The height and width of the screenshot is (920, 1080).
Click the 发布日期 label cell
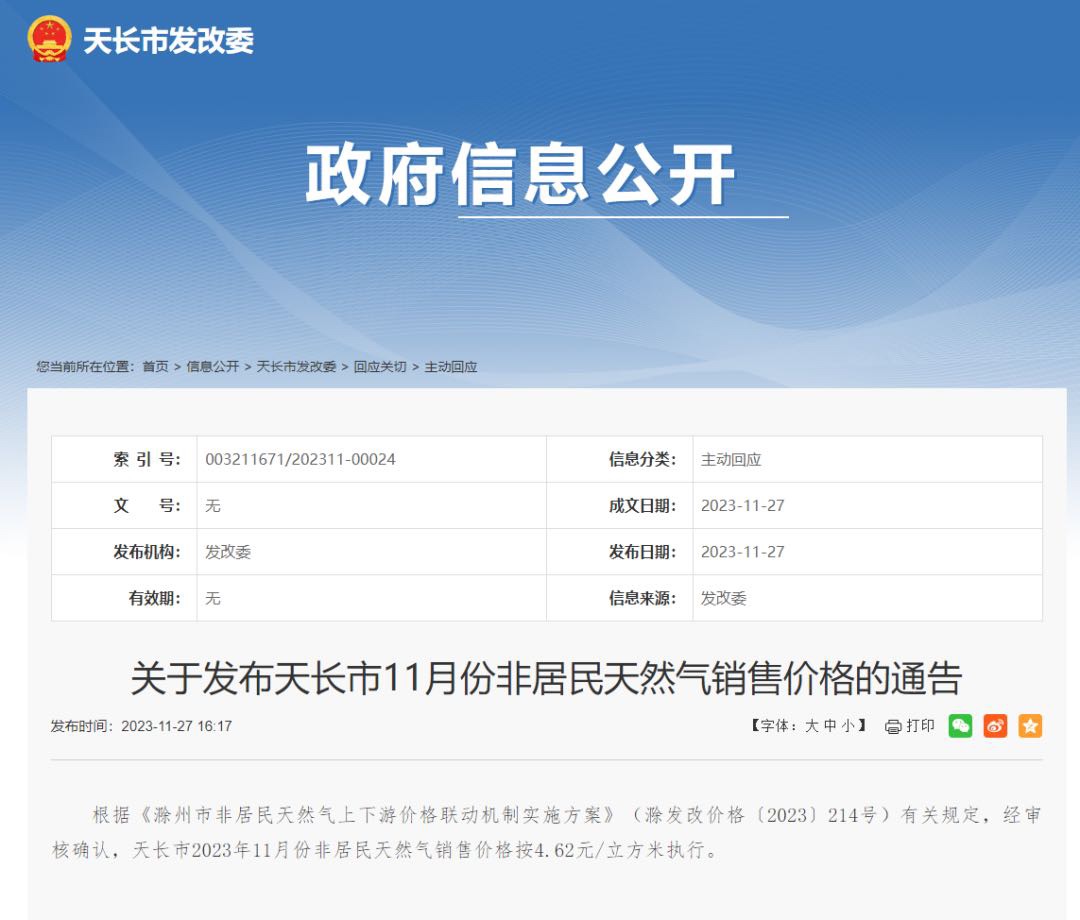click(620, 552)
